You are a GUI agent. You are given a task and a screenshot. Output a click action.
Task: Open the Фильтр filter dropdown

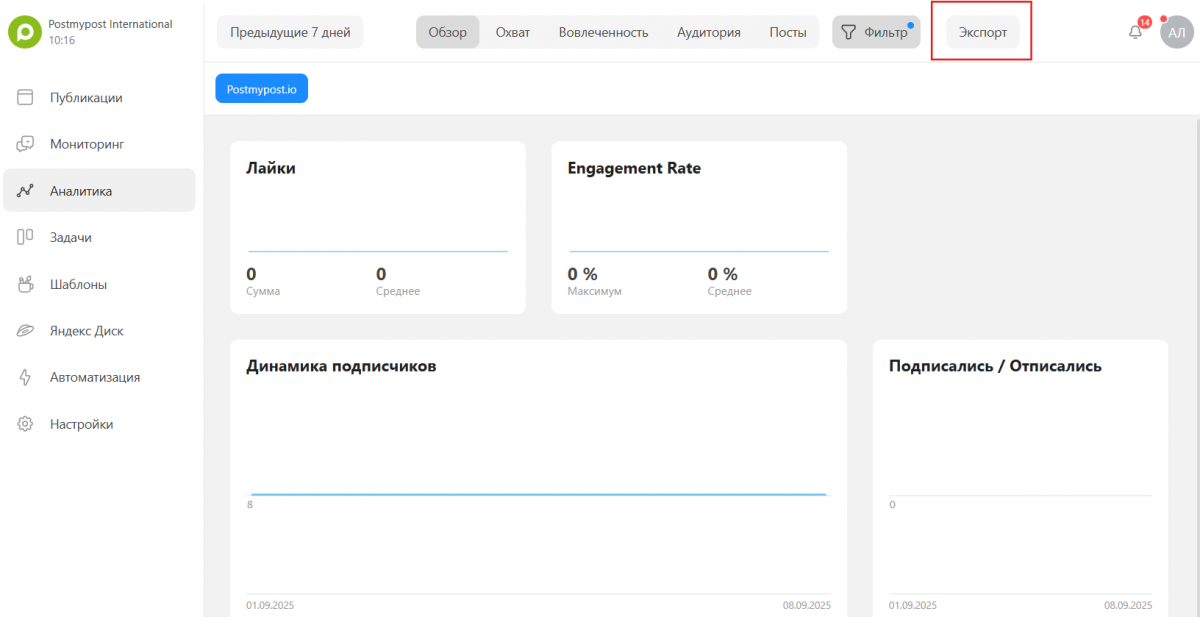[x=875, y=32]
